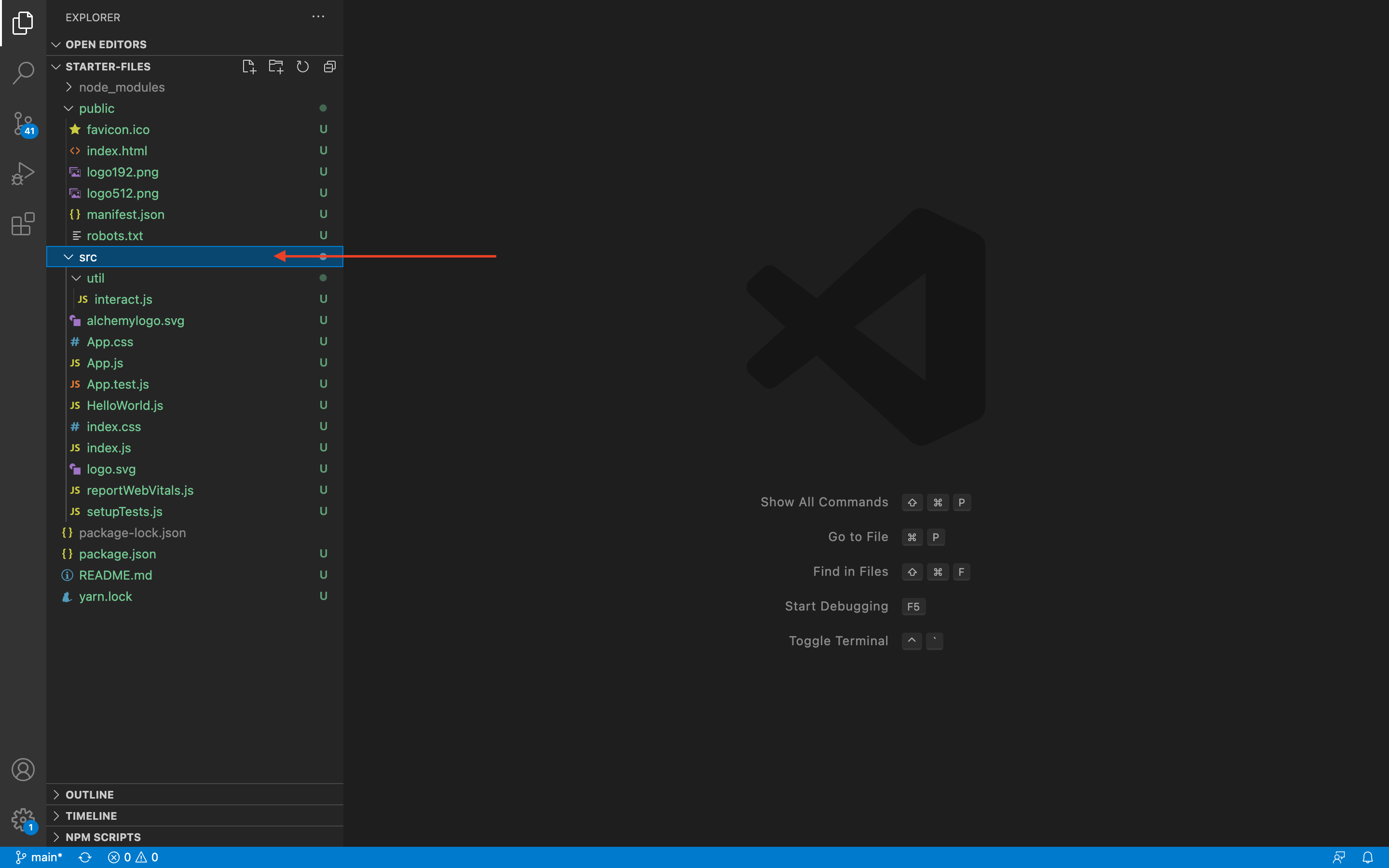The image size is (1389, 868).
Task: Click the main* branch in status bar
Action: [39, 856]
